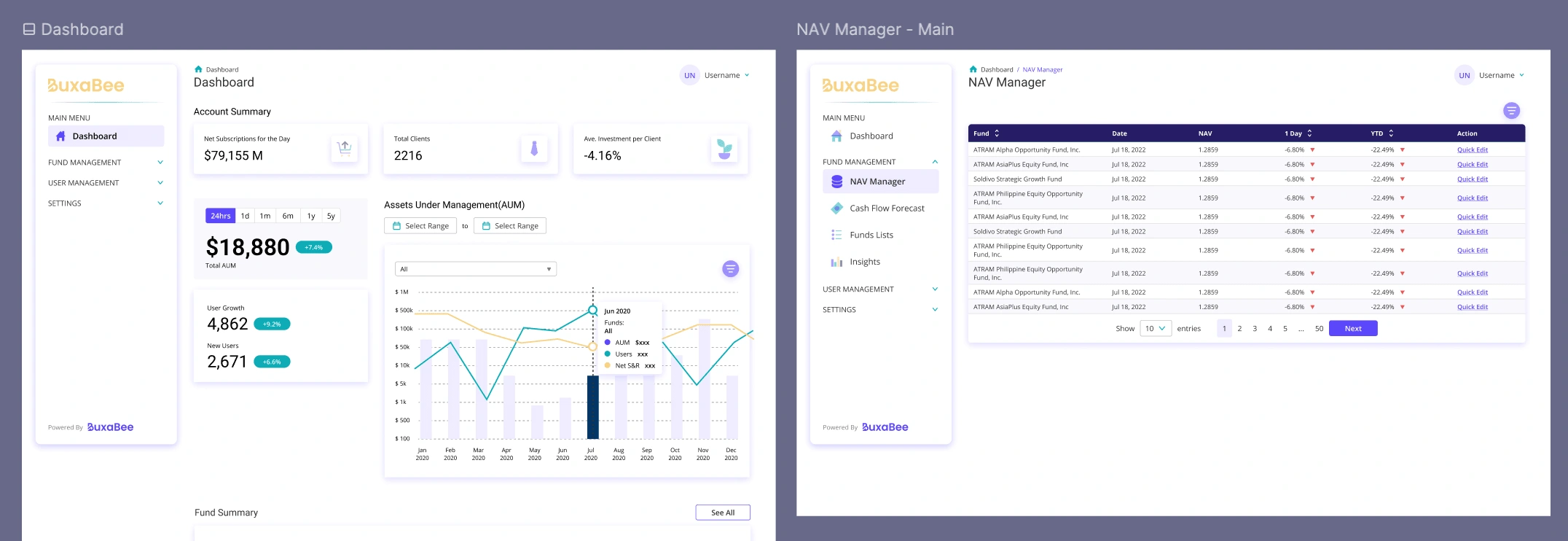This screenshot has width=1568, height=541.
Task: Click Dashboard breadcrumb link in NAV Manager frame
Action: click(x=997, y=70)
